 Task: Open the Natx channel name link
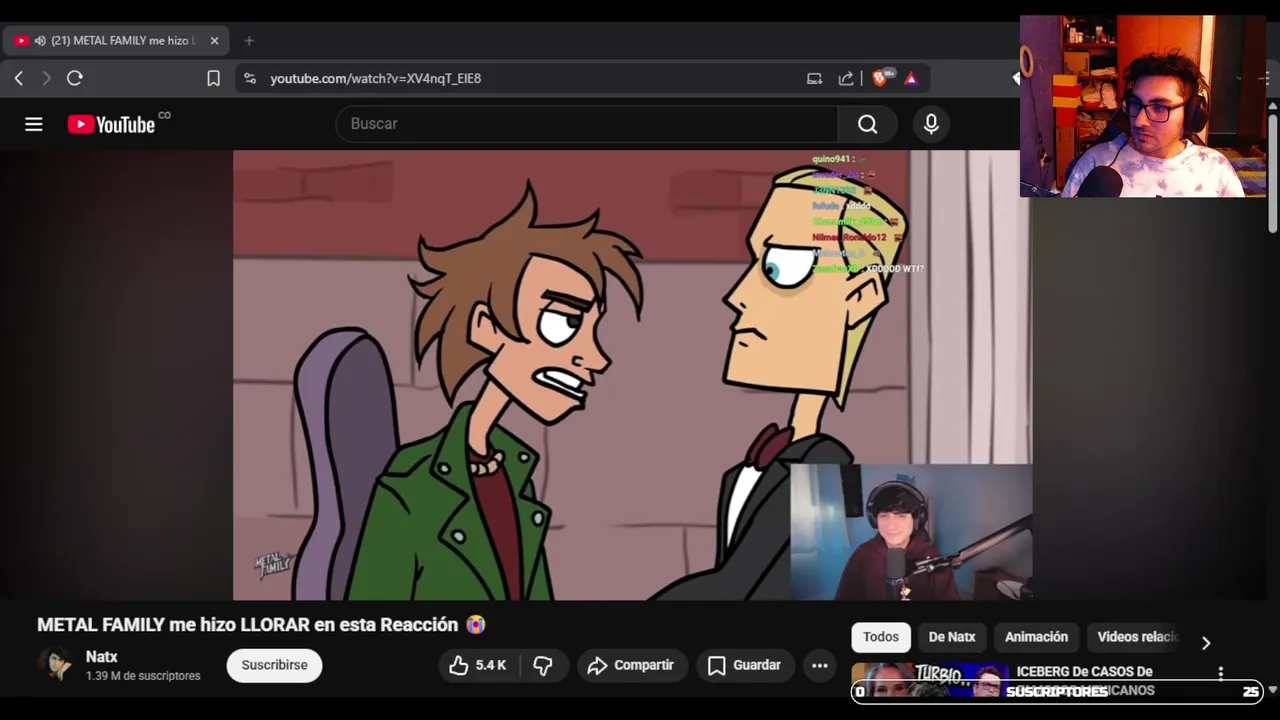tap(102, 657)
